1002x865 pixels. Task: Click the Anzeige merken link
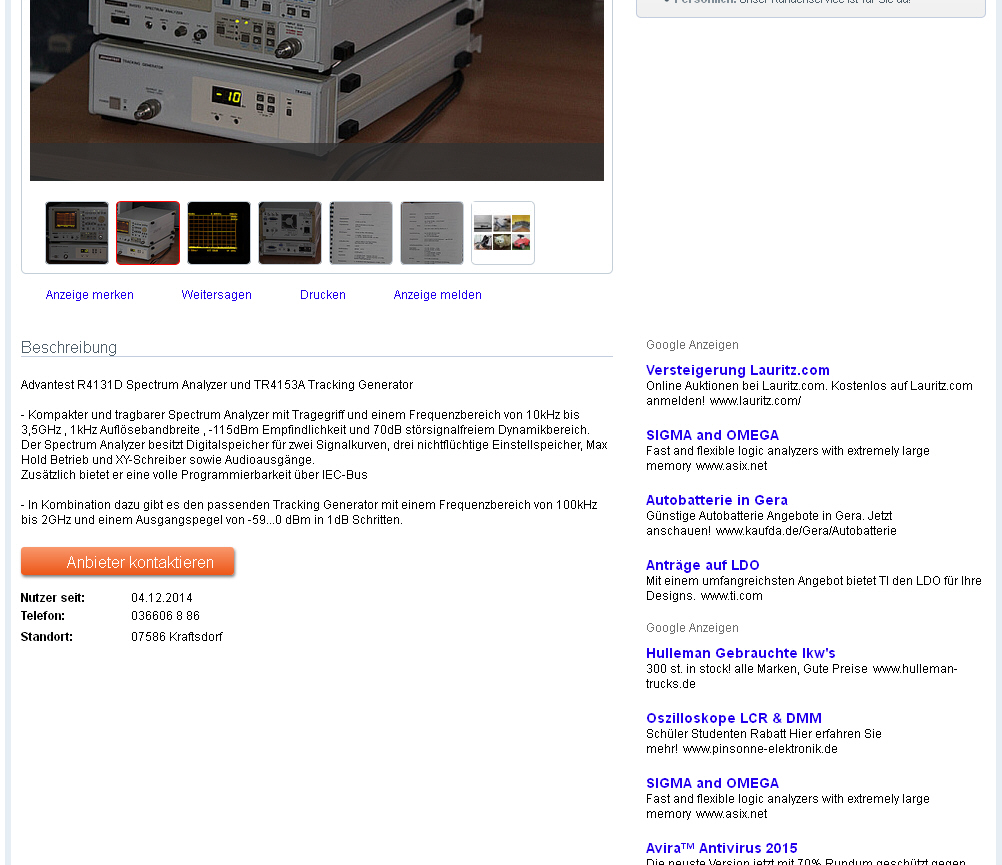pos(89,295)
